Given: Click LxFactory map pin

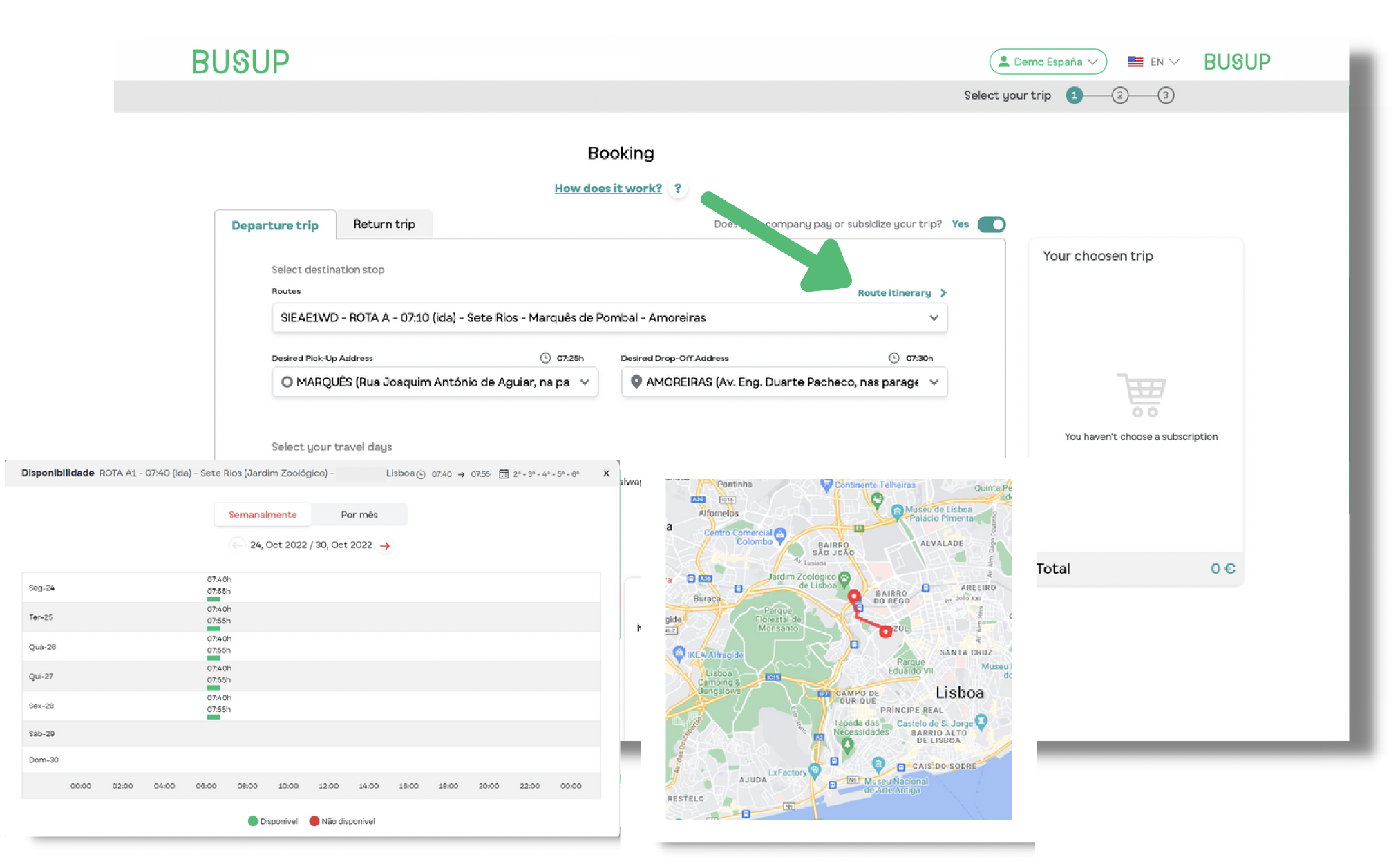Looking at the screenshot, I should [815, 770].
